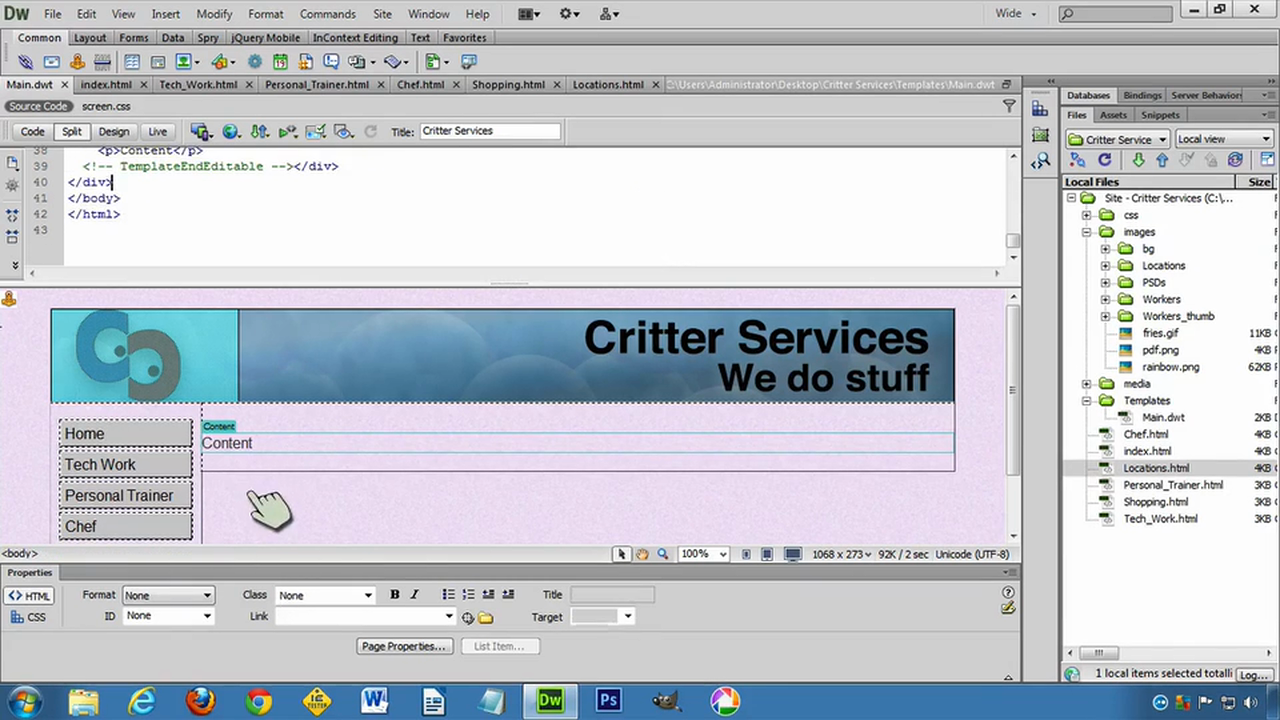Click the Email Link insert icon
This screenshot has height=720, width=1280.
(52, 62)
